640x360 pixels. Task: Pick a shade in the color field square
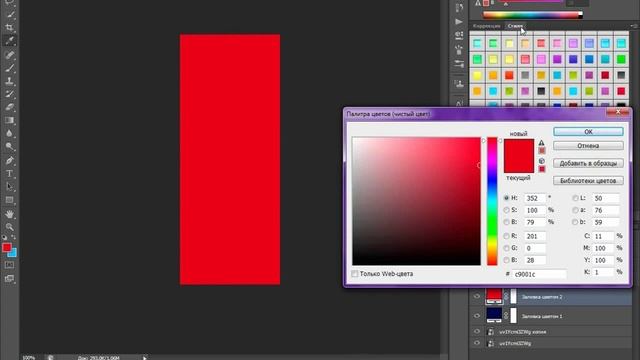416,201
